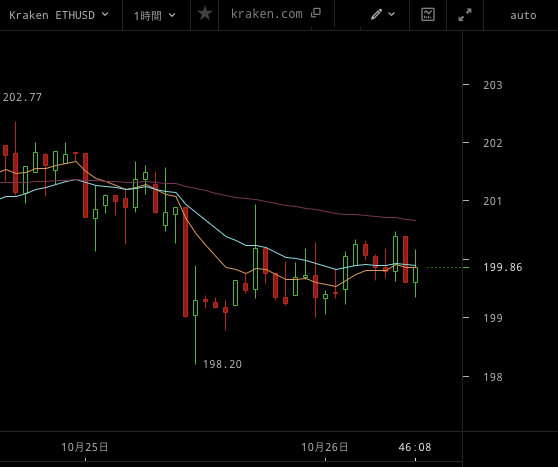Click the 10月26日 date label
This screenshot has height=467, width=558.
325,447
